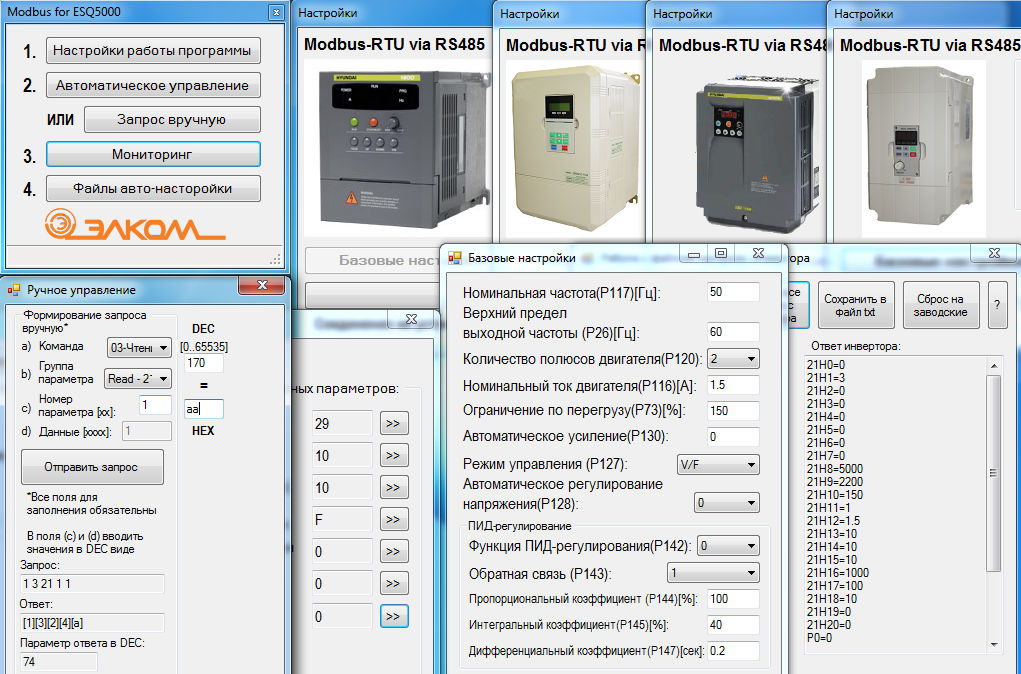Click Ограничение по перегрузу P73 field
This screenshot has width=1021, height=674.
click(733, 411)
